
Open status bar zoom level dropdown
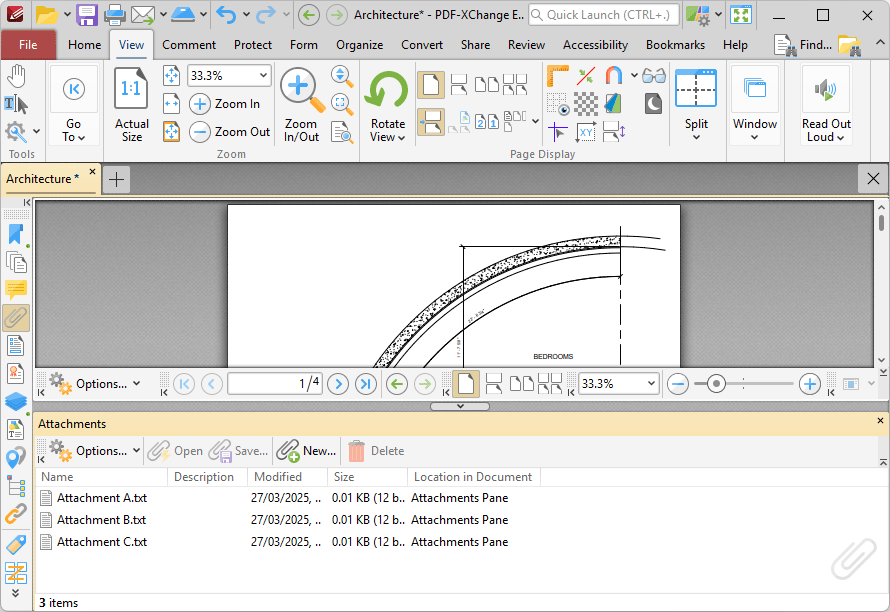(651, 384)
